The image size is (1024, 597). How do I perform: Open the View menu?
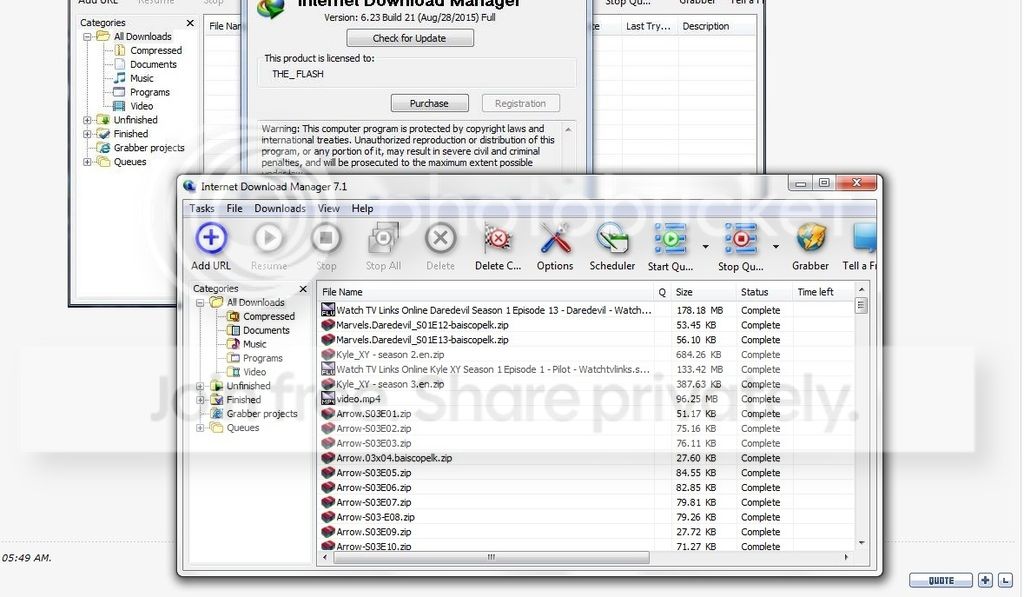[328, 208]
